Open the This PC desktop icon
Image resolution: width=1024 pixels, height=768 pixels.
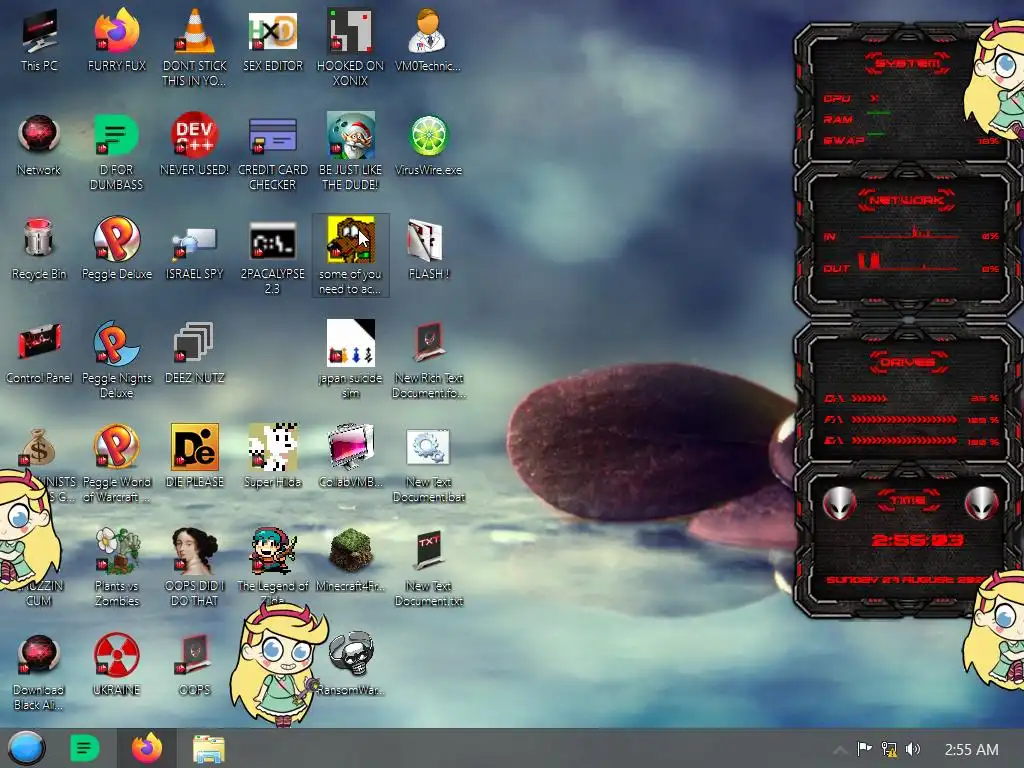(x=39, y=40)
